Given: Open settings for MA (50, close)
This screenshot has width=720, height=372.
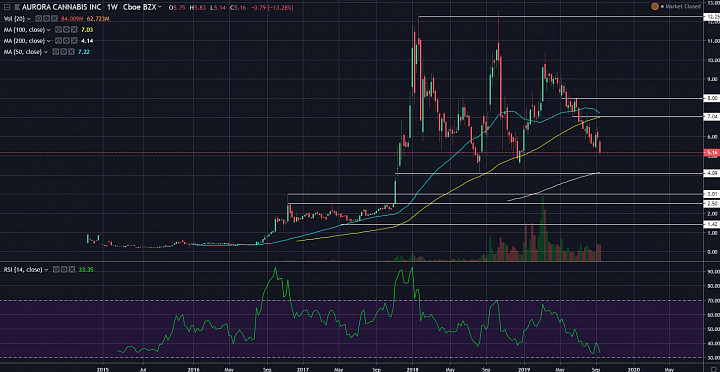Looking at the screenshot, I should tap(63, 52).
